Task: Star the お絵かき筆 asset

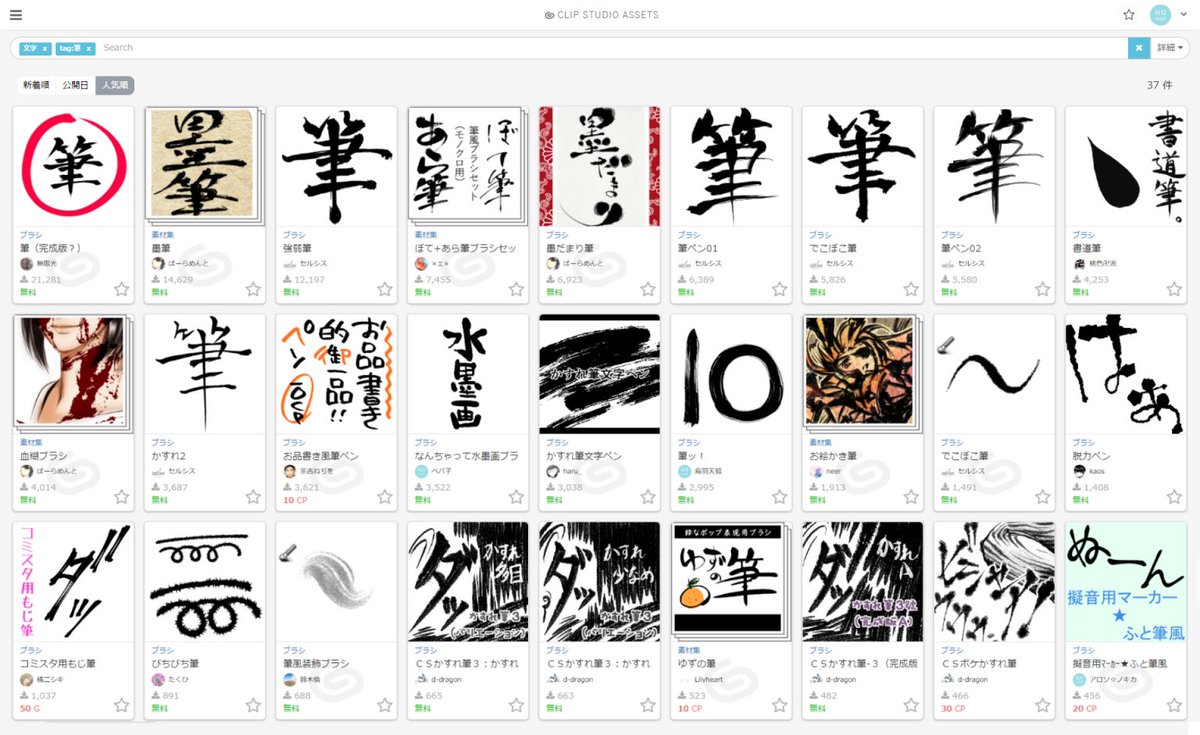Action: tap(911, 497)
